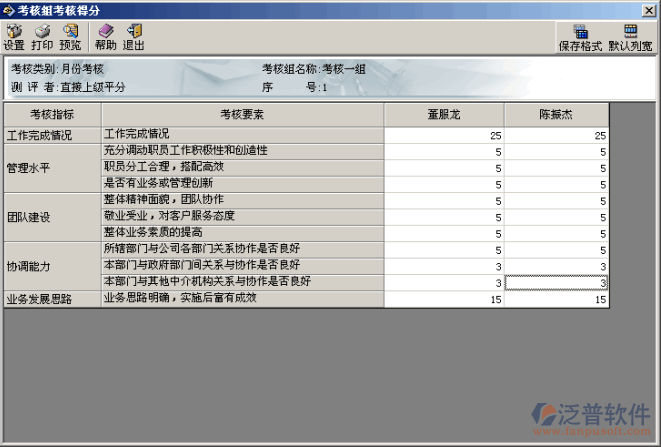This screenshot has width=661, height=447.
Task: Open 预览 print preview
Action: tap(70, 37)
